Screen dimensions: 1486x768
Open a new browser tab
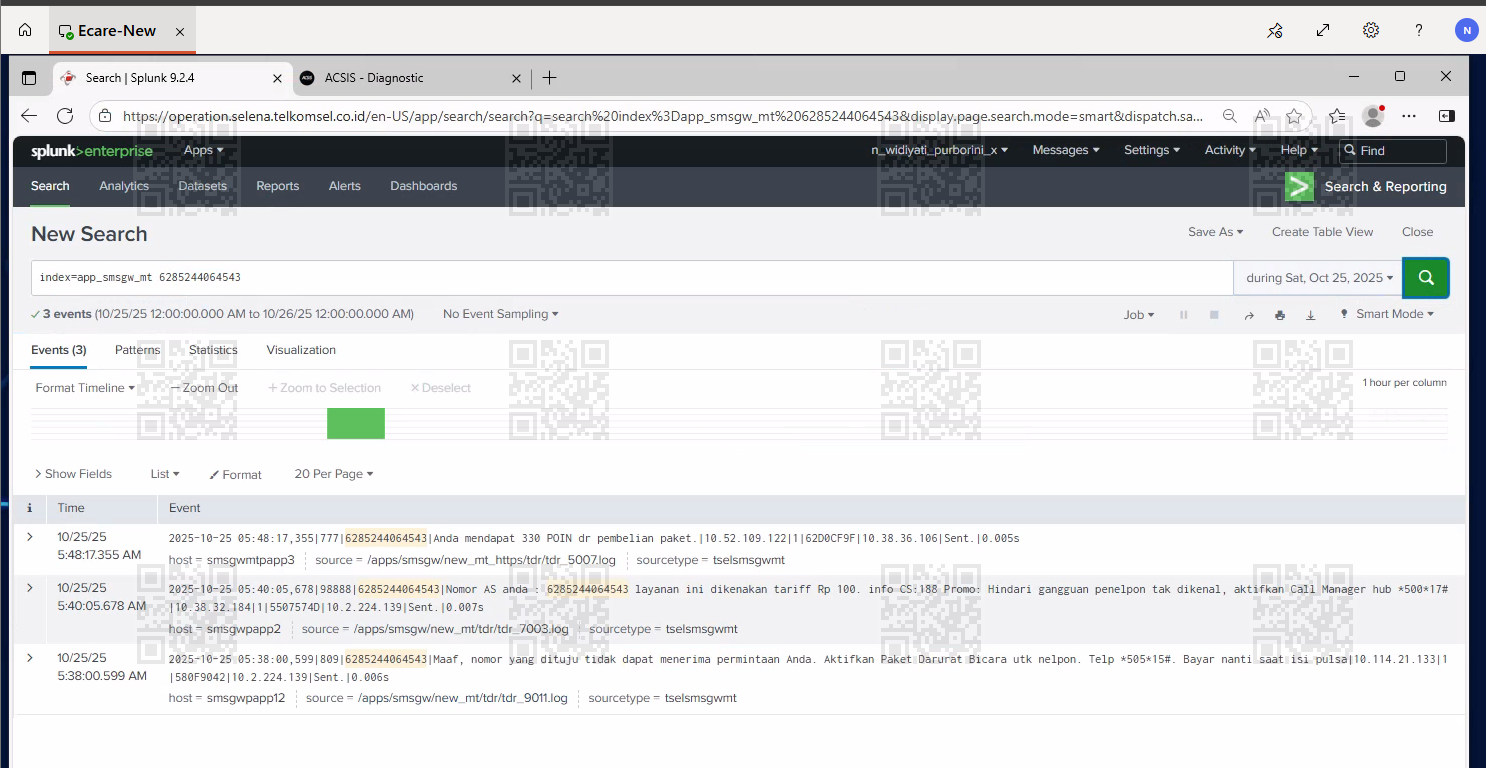click(549, 78)
